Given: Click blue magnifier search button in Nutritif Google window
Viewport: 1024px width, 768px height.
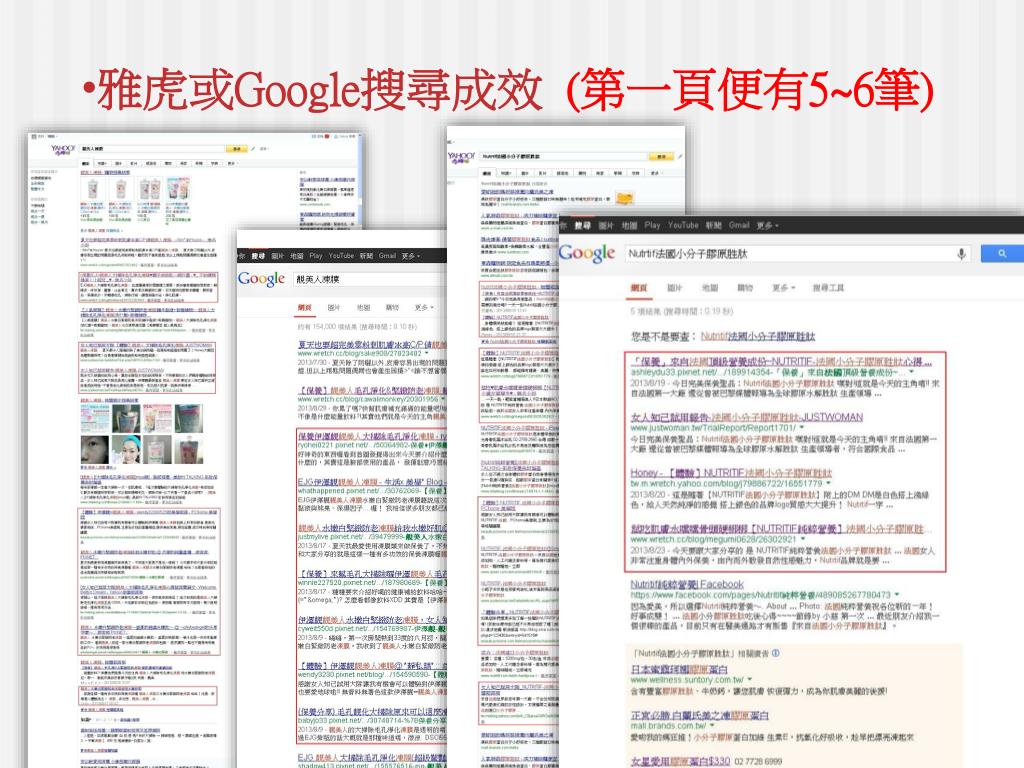Looking at the screenshot, I should click(x=1002, y=253).
